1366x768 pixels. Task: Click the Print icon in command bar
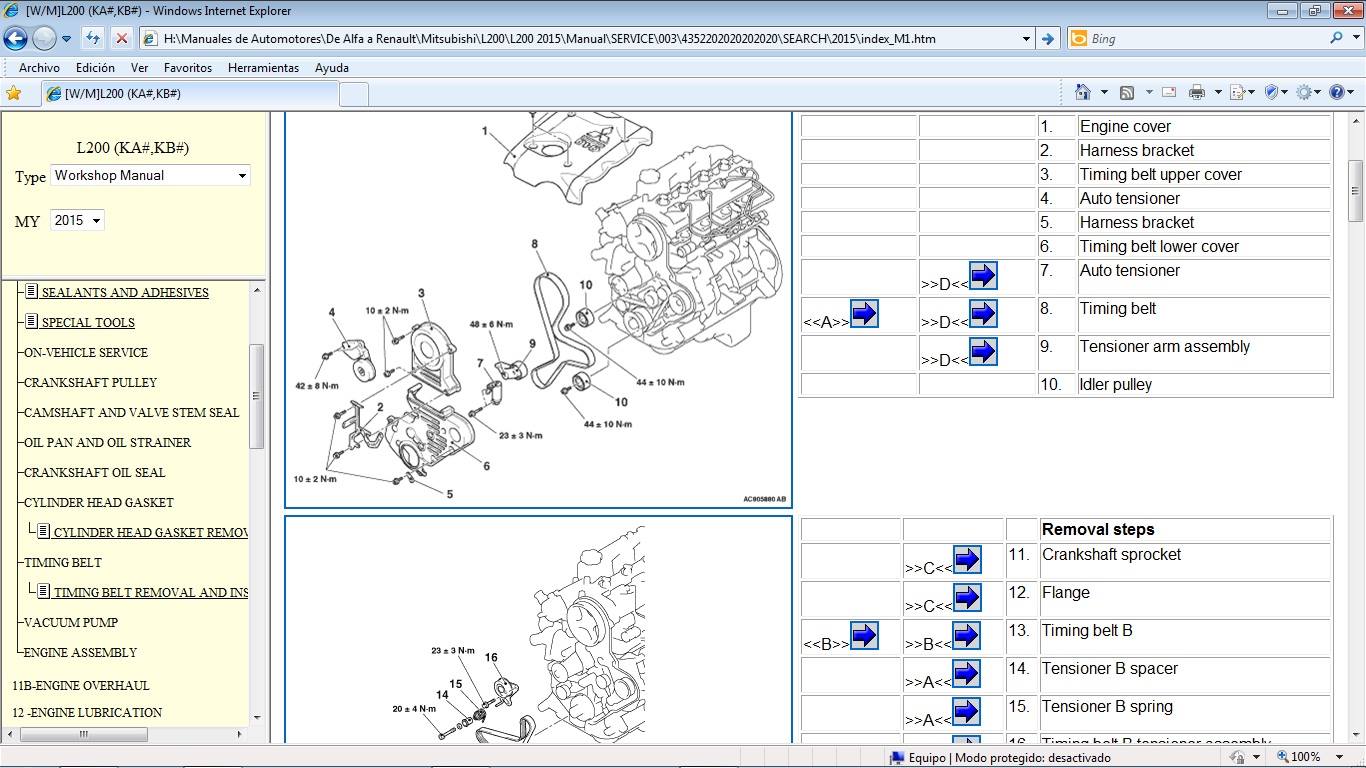click(x=1196, y=92)
